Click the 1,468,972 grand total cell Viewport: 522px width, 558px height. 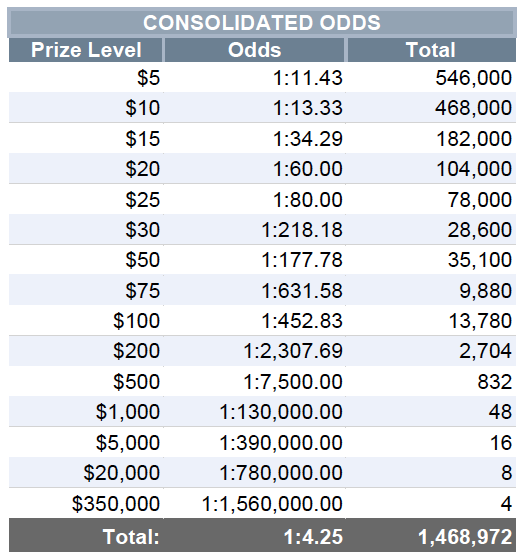point(431,536)
